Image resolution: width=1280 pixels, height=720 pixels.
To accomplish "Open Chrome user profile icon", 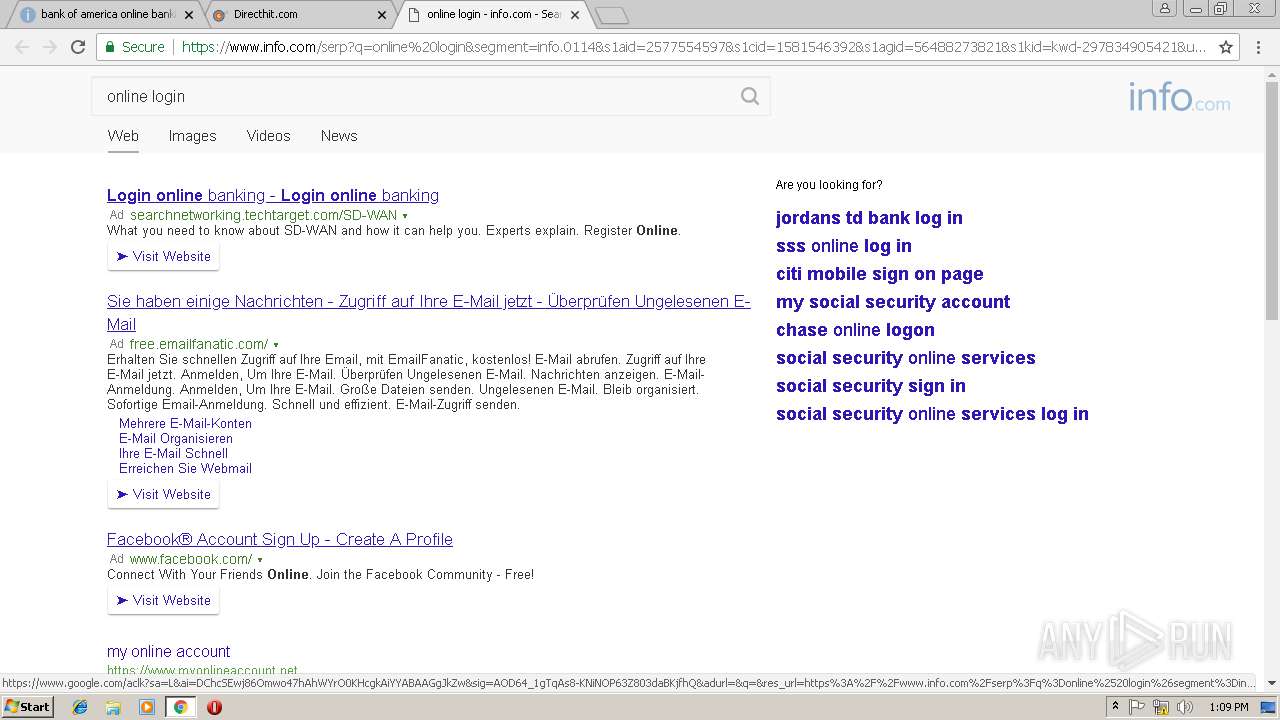I will pyautogui.click(x=1164, y=8).
